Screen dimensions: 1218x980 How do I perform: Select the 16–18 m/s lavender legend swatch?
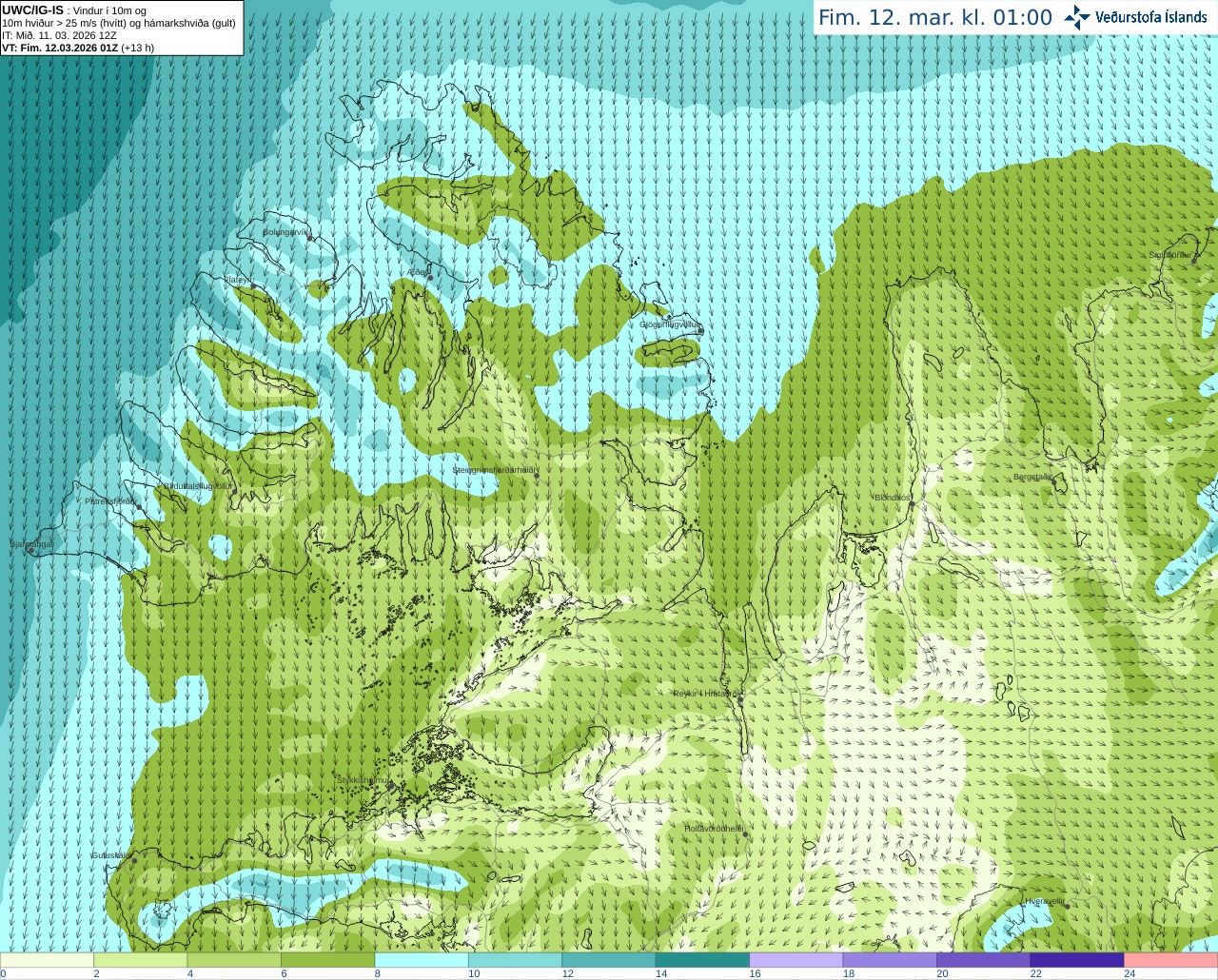796,959
